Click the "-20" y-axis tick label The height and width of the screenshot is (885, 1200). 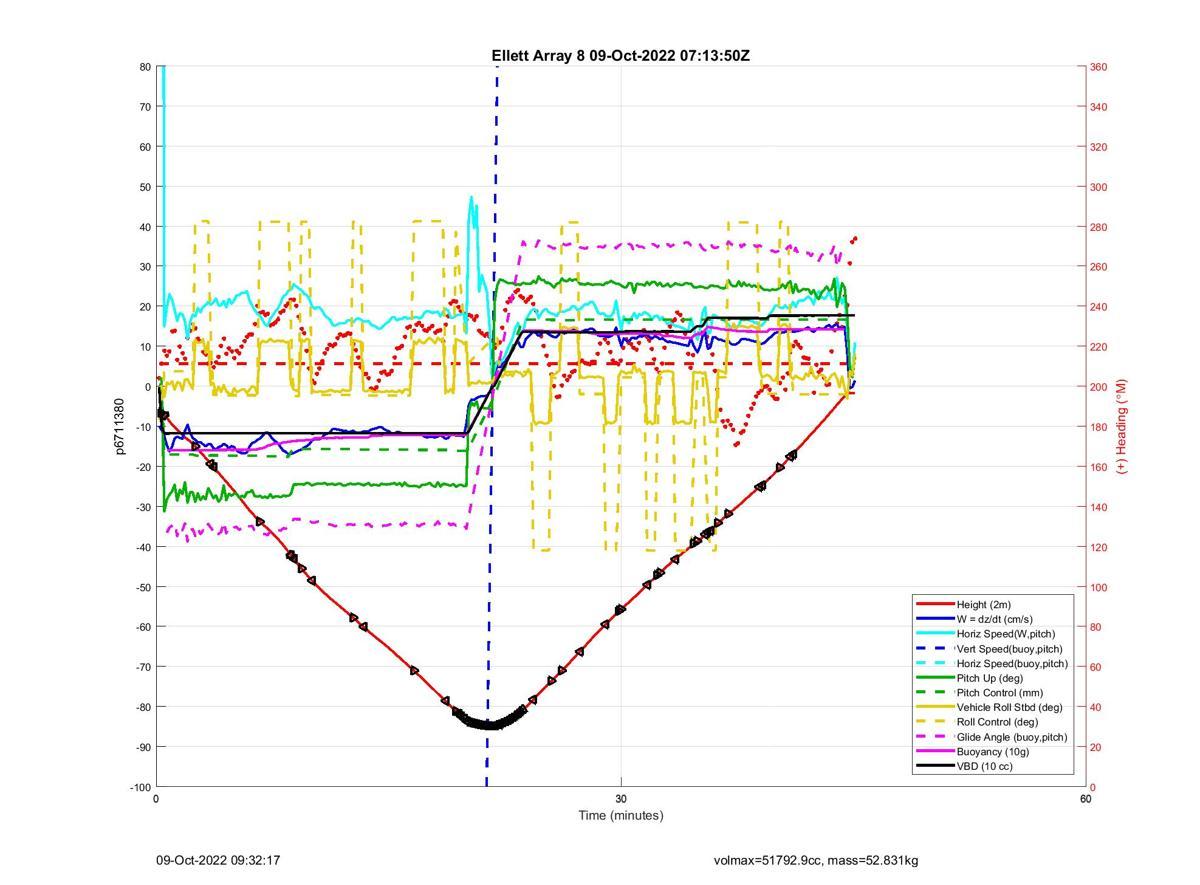click(143, 467)
